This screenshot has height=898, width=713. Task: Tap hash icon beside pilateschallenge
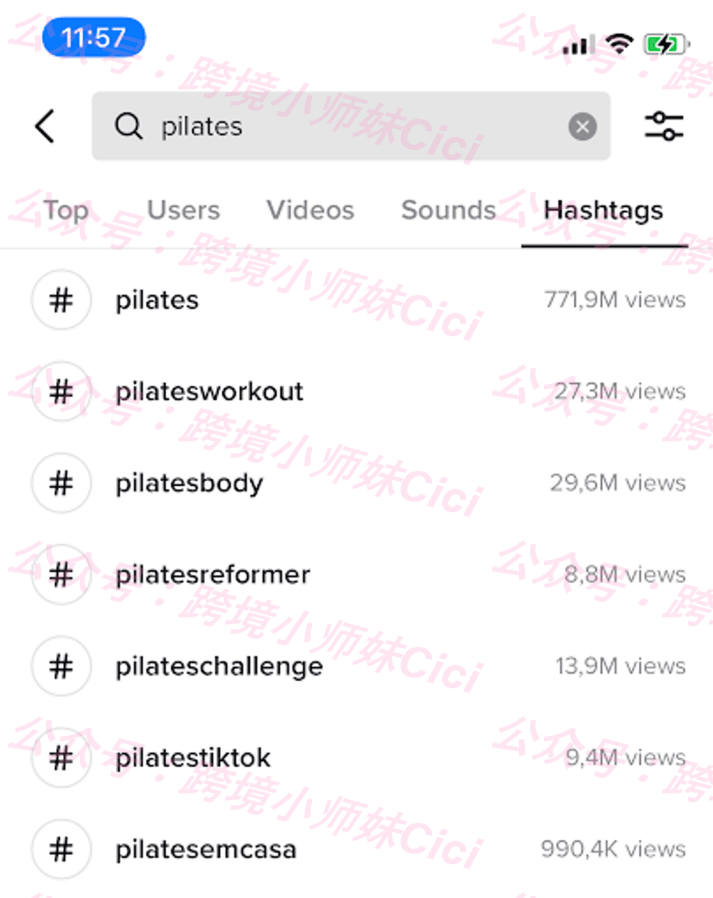point(61,666)
